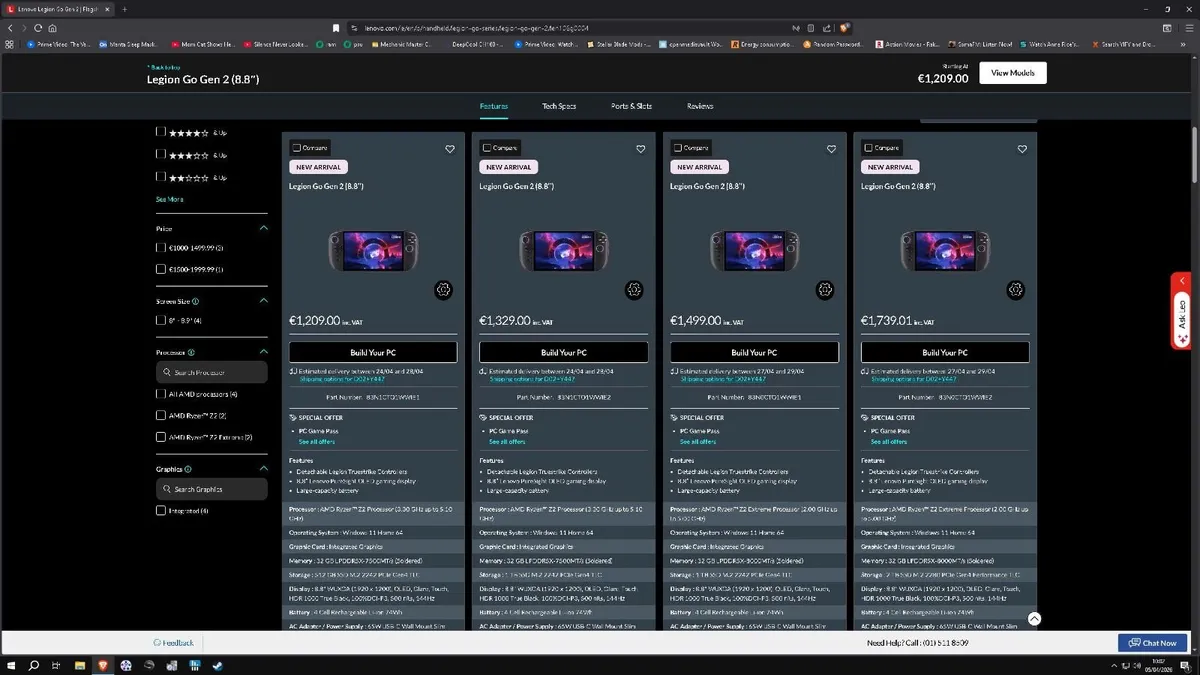The image size is (1200, 675).
Task: Collapse the Price filter section
Action: (264, 228)
